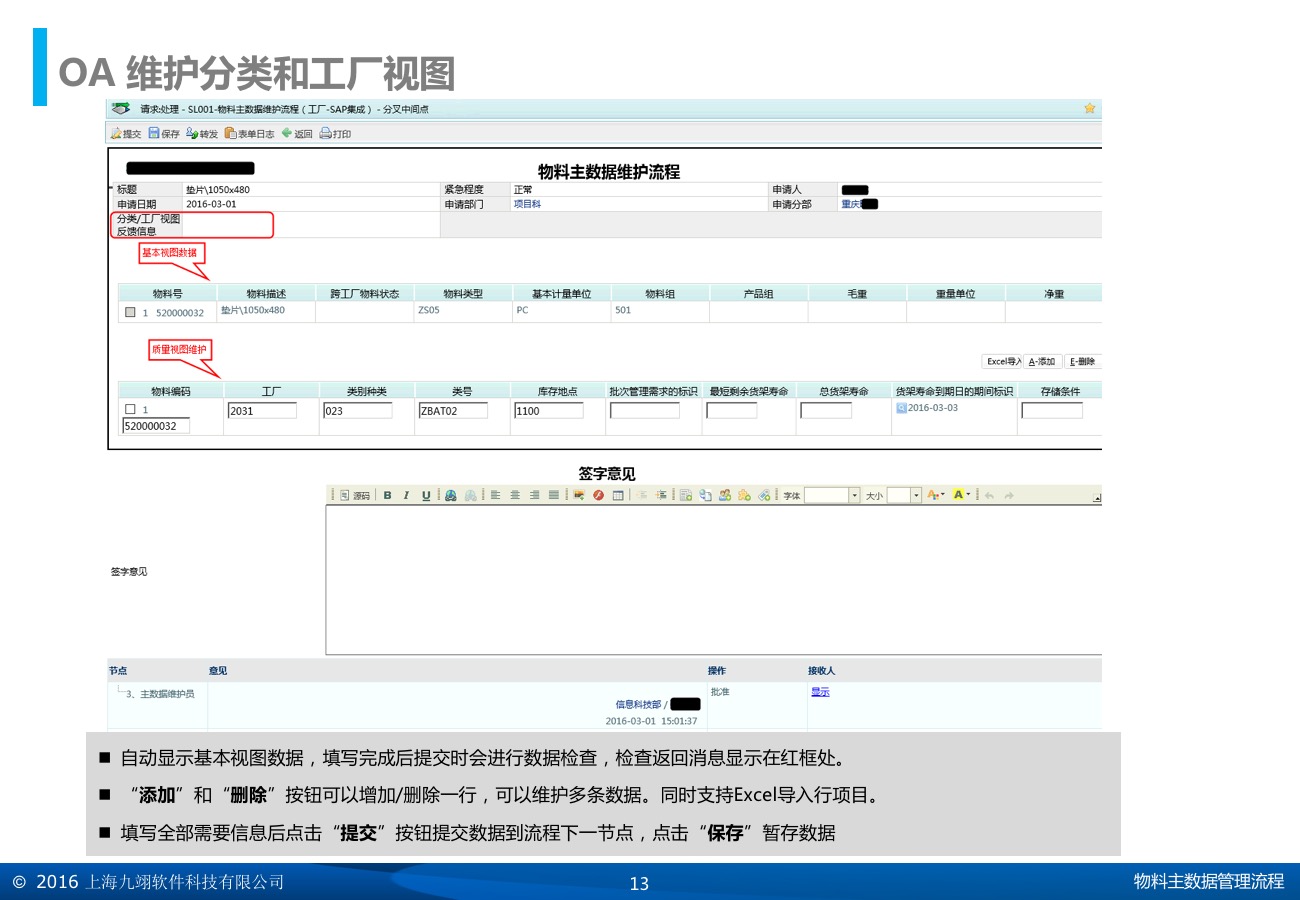The width and height of the screenshot is (1300, 900).
Task: Click the 工厂 input field containing 2031
Action: point(262,411)
